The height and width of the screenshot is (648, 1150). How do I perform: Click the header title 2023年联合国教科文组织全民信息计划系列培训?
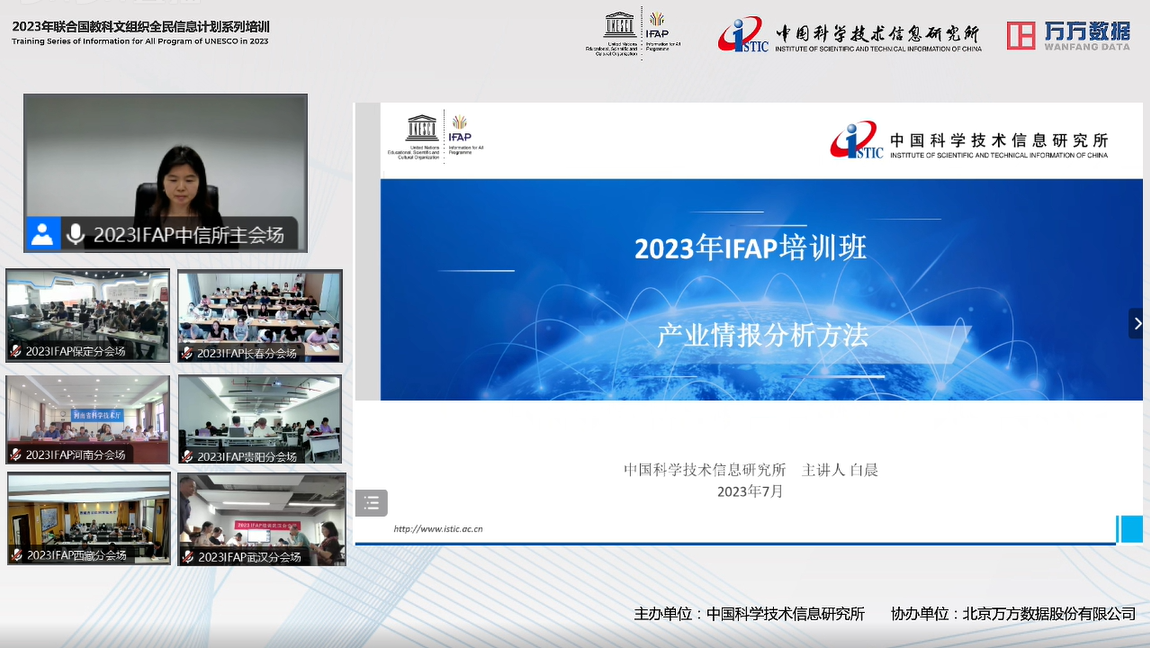[141, 26]
